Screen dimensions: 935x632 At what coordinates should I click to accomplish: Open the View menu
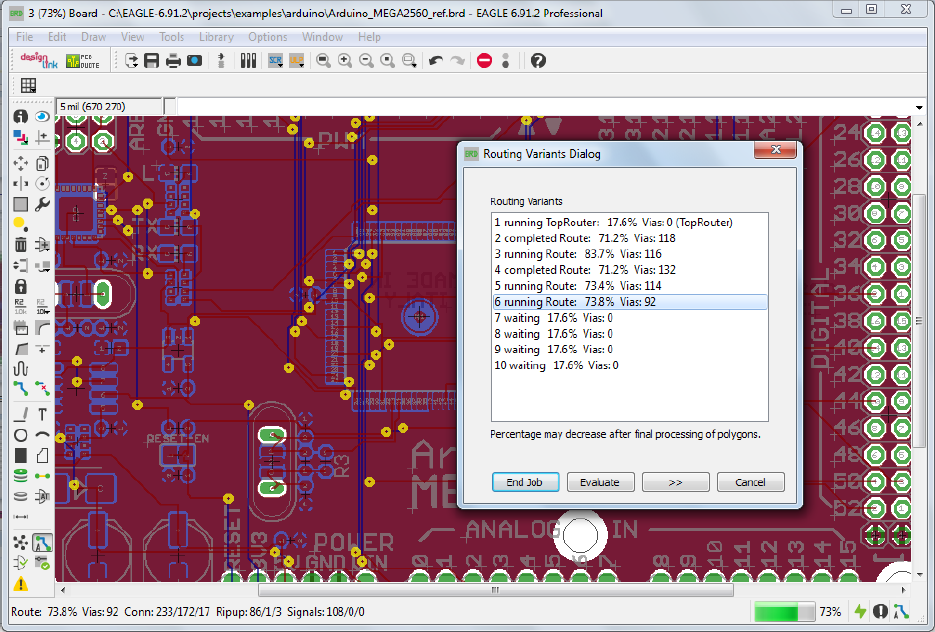point(132,37)
